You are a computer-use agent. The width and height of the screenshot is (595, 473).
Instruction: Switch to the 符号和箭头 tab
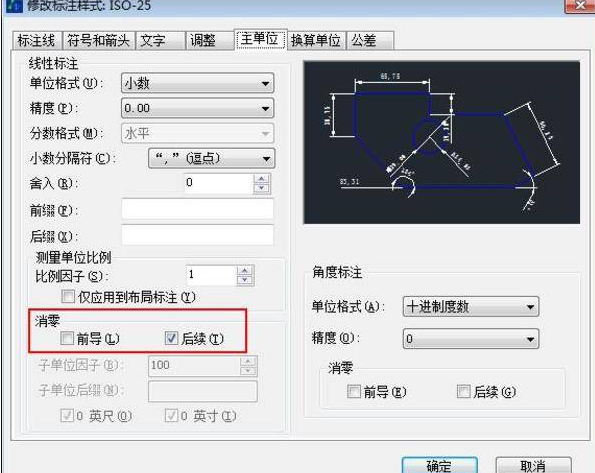98,40
